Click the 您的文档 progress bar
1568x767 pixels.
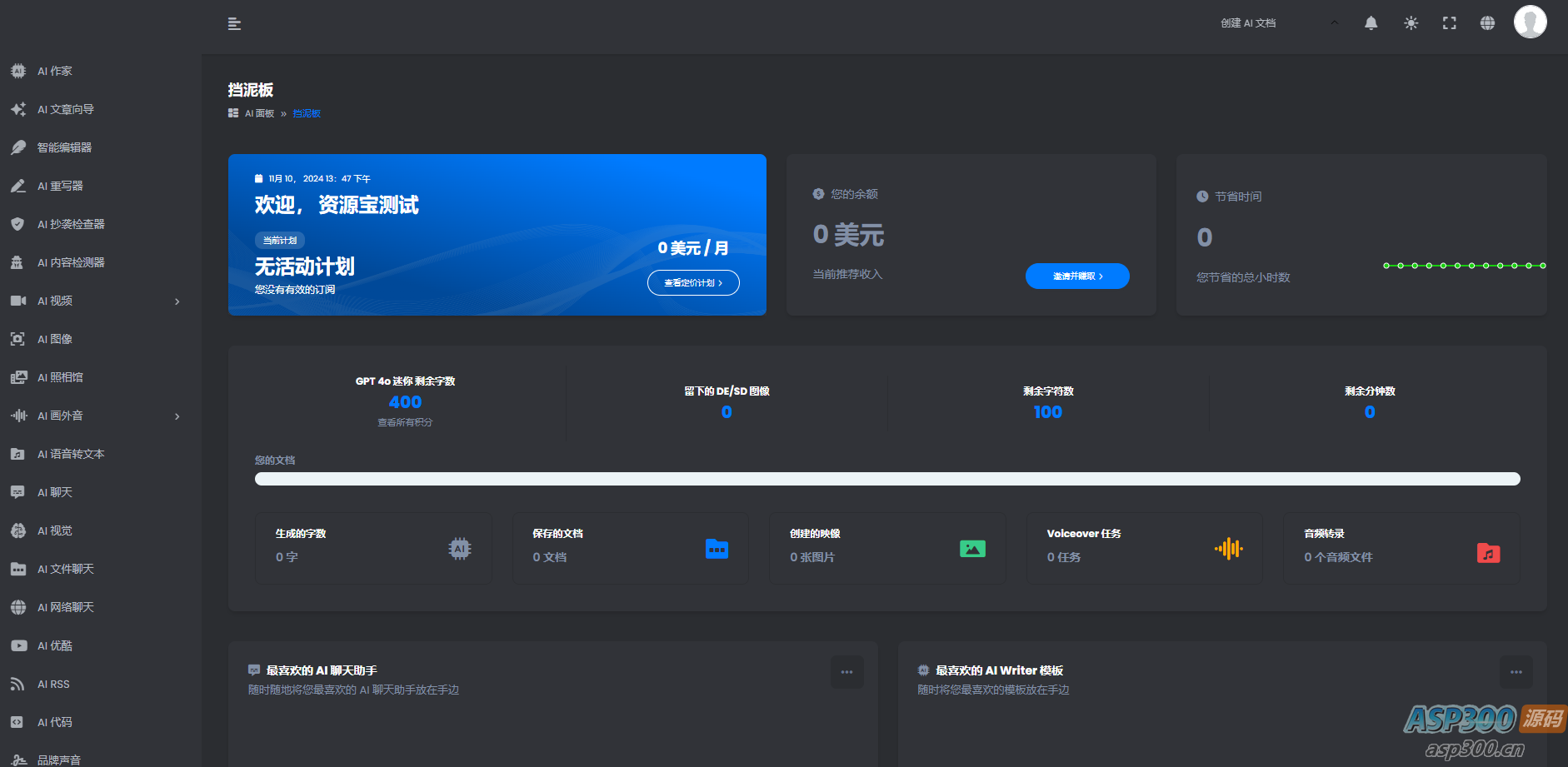[x=887, y=479]
